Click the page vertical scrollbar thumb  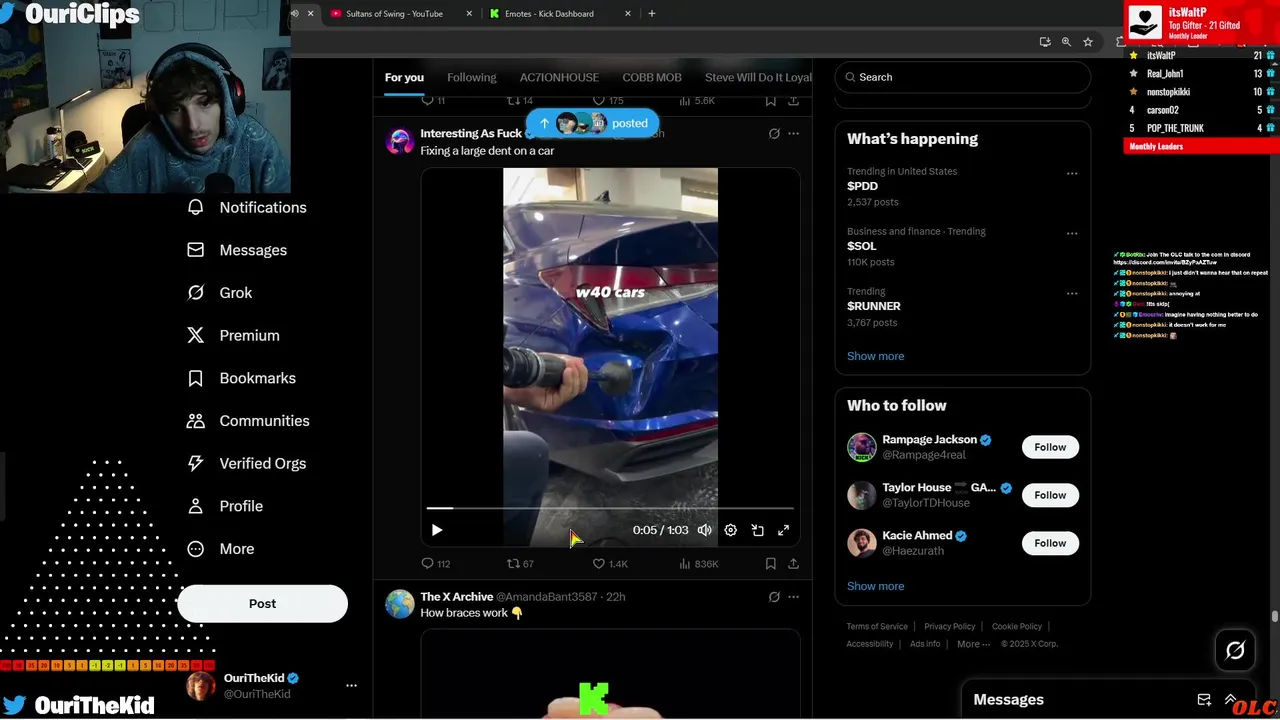coord(1275,616)
